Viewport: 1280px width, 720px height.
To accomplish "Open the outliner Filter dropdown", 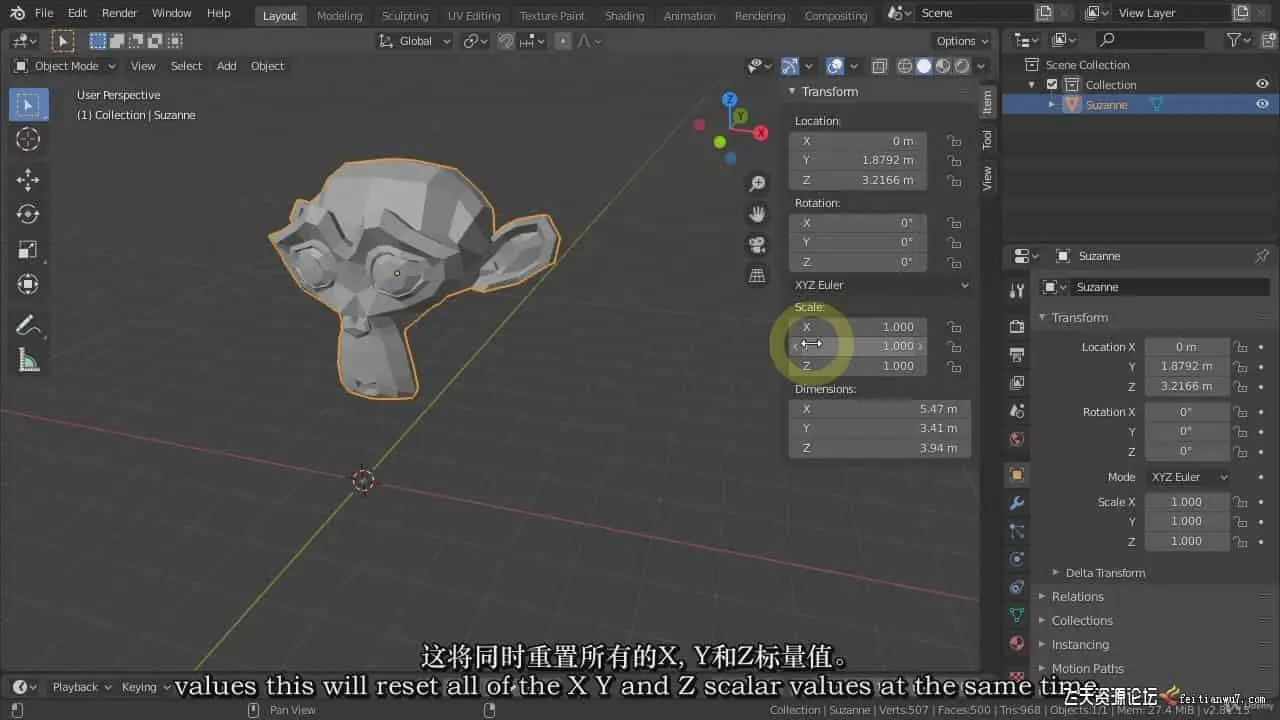I will 1239,40.
